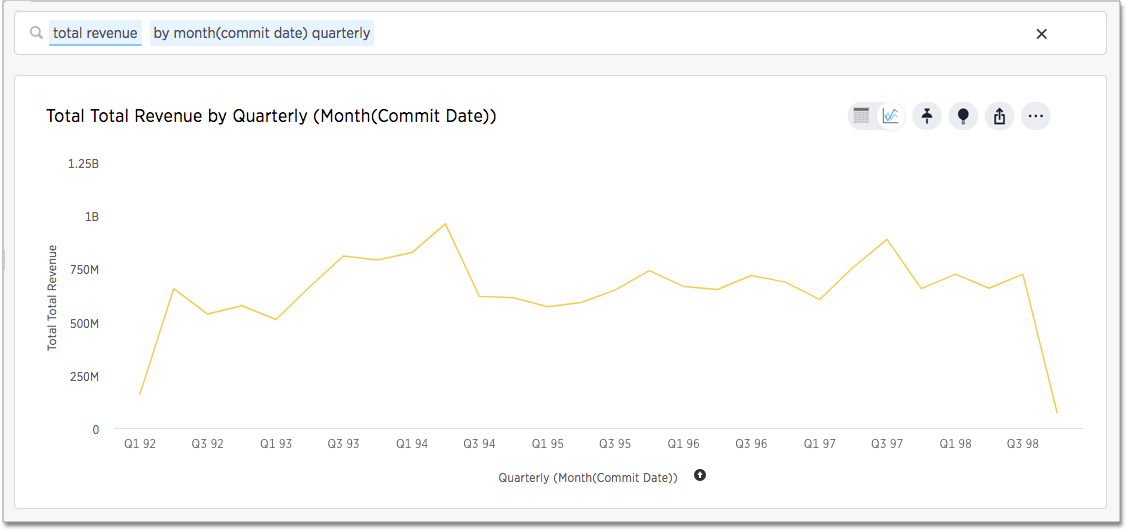The image size is (1127, 531).
Task: Click the Total Total Revenue y-axis label
Action: (x=52, y=297)
